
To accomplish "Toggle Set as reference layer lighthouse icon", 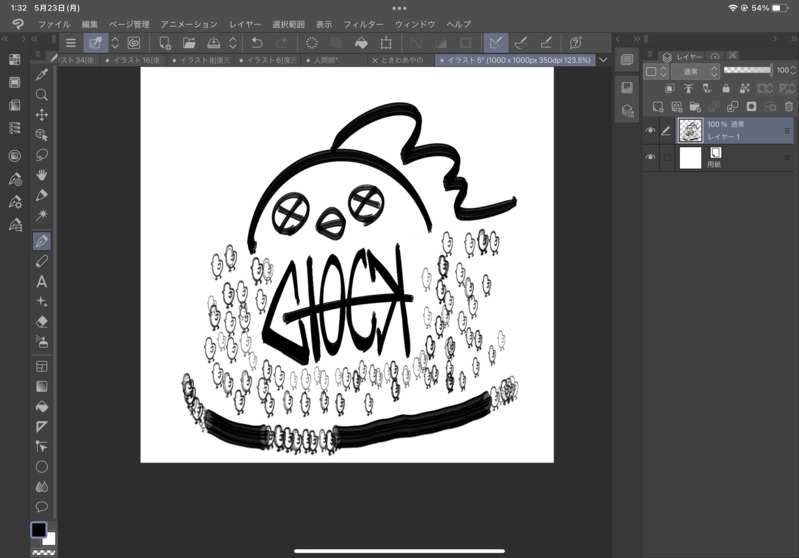I will (688, 88).
